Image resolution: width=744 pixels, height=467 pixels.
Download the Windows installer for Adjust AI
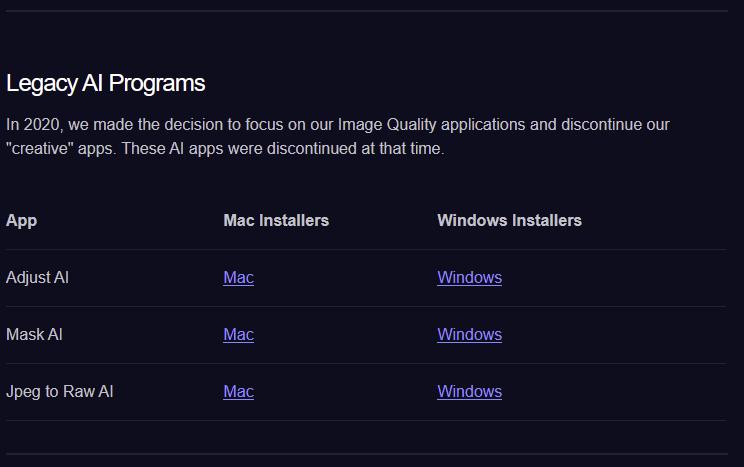[469, 278]
